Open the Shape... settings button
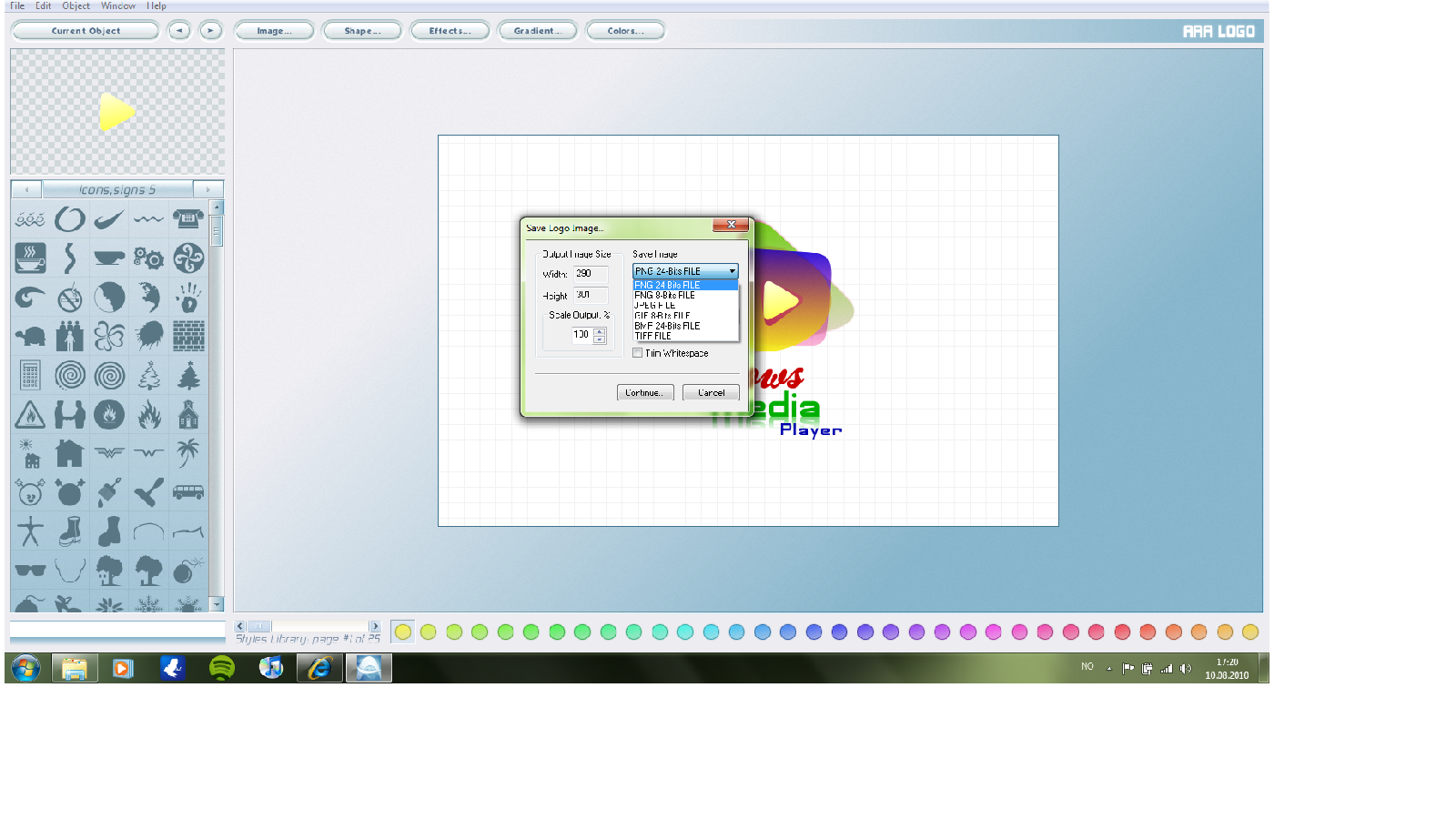Image resolution: width=1456 pixels, height=819 pixels. click(x=361, y=31)
